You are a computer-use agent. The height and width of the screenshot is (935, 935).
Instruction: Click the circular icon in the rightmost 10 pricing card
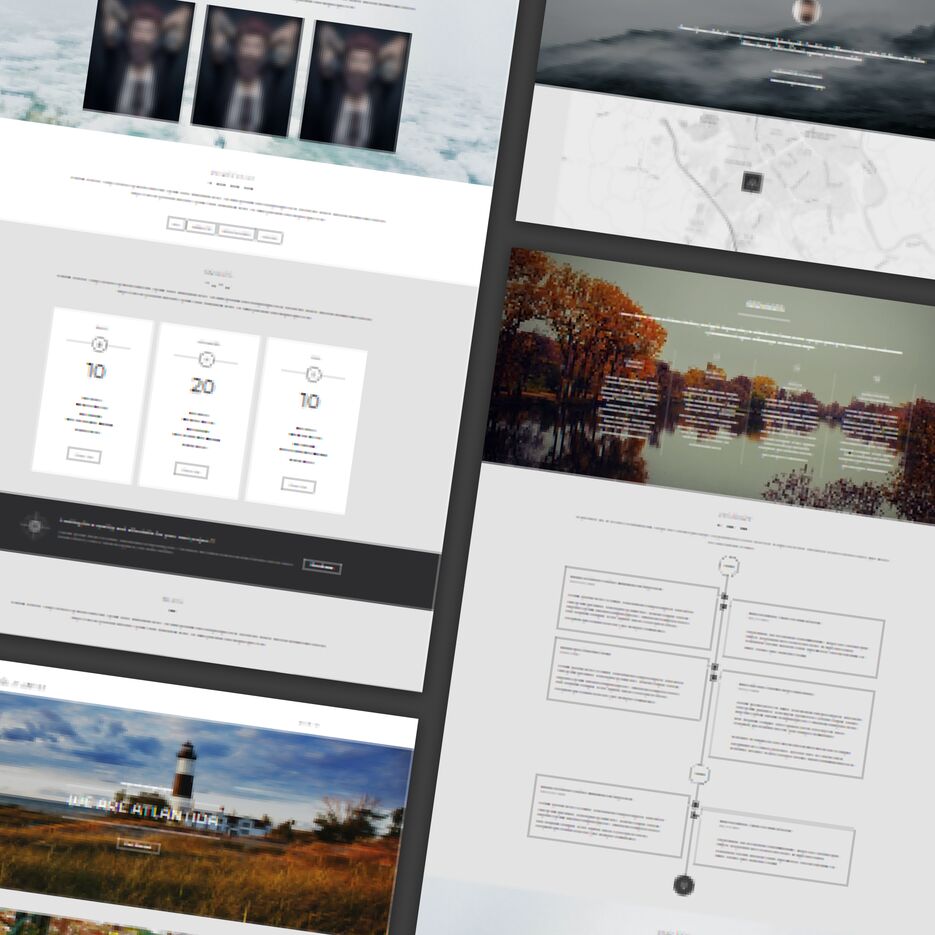click(314, 374)
